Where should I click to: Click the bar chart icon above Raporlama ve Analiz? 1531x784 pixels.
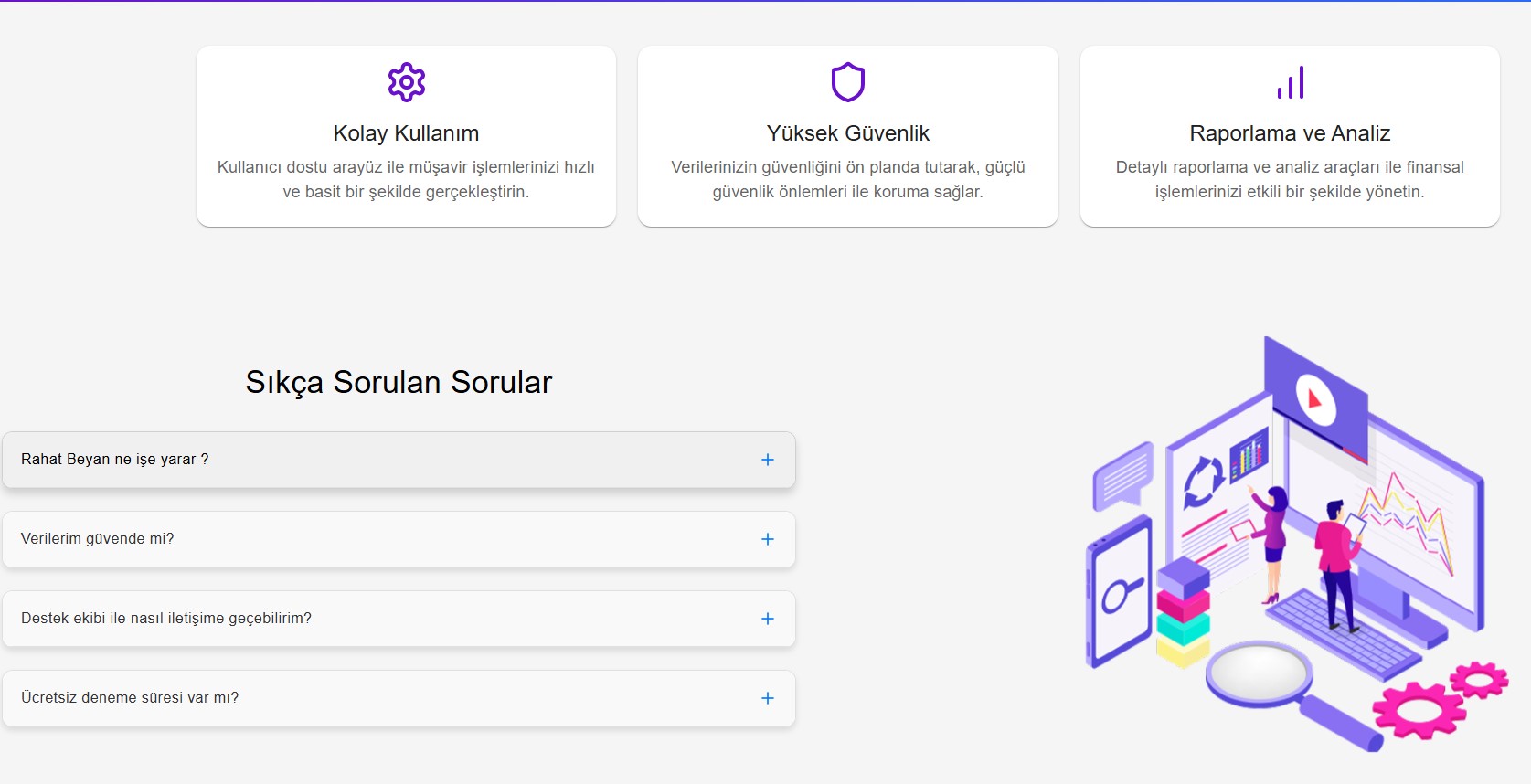(x=1290, y=82)
